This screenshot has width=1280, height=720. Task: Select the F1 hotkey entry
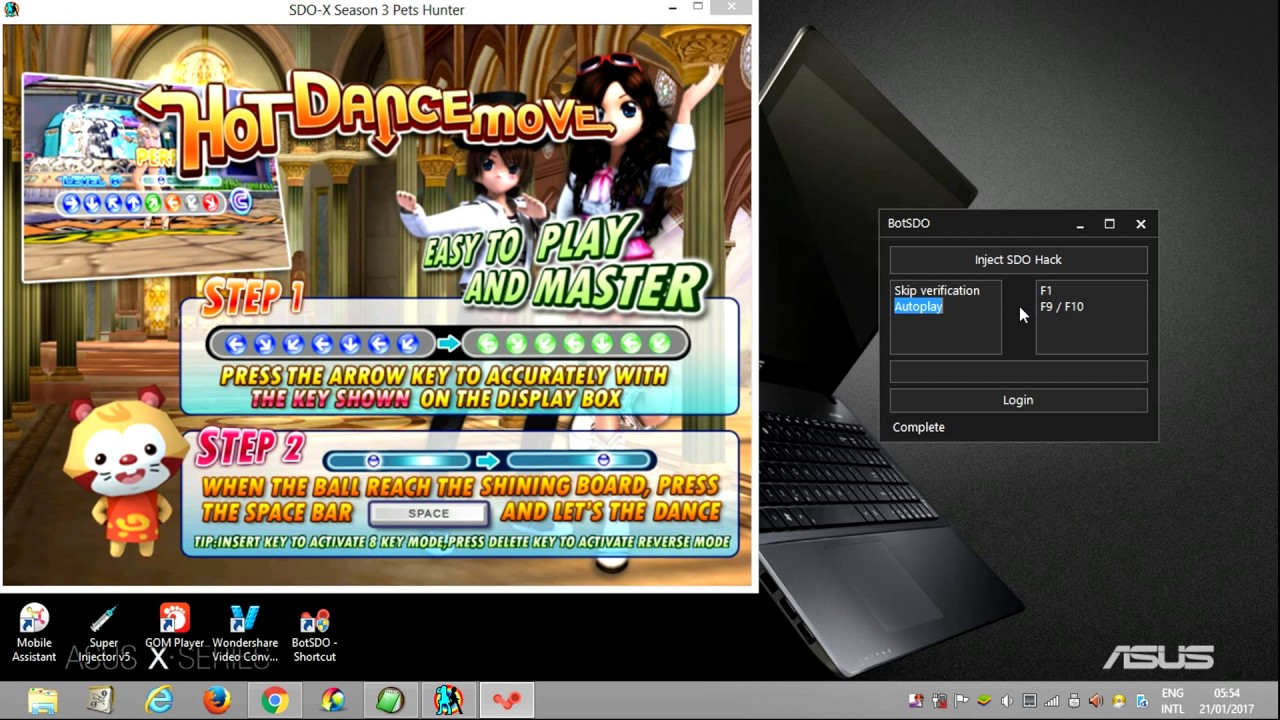coord(1046,291)
